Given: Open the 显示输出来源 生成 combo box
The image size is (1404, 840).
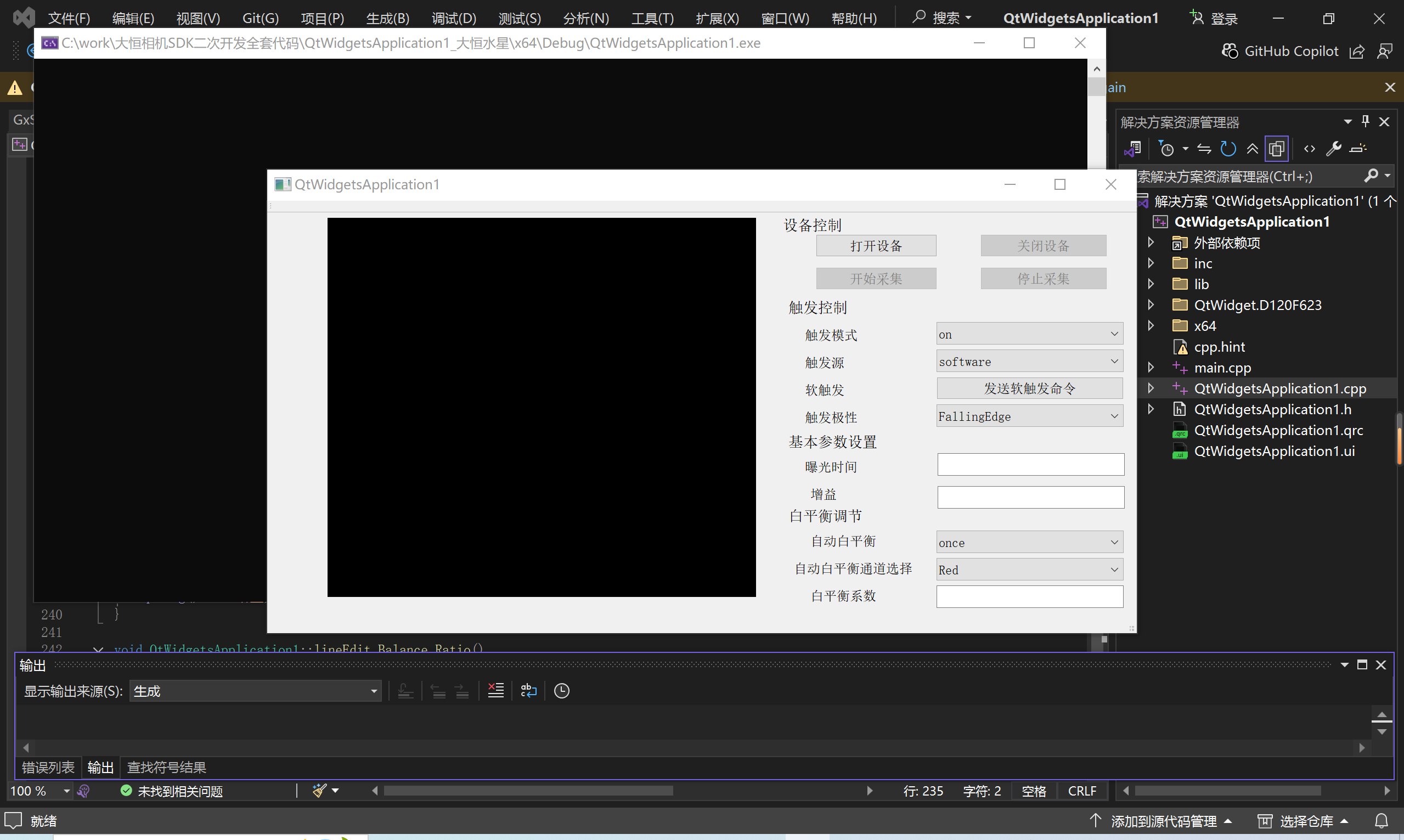Looking at the screenshot, I should pos(255,691).
